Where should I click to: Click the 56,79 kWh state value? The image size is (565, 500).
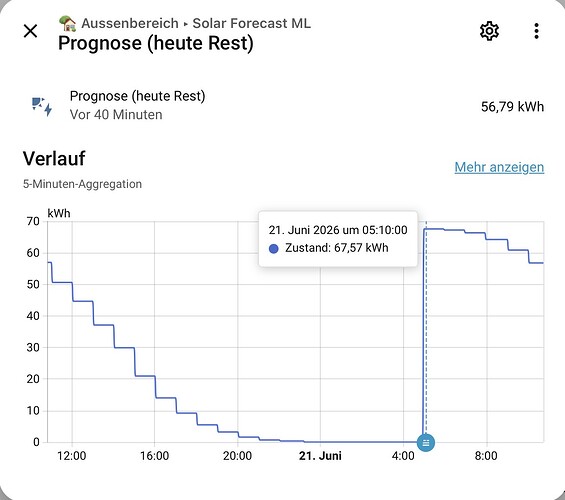512,107
